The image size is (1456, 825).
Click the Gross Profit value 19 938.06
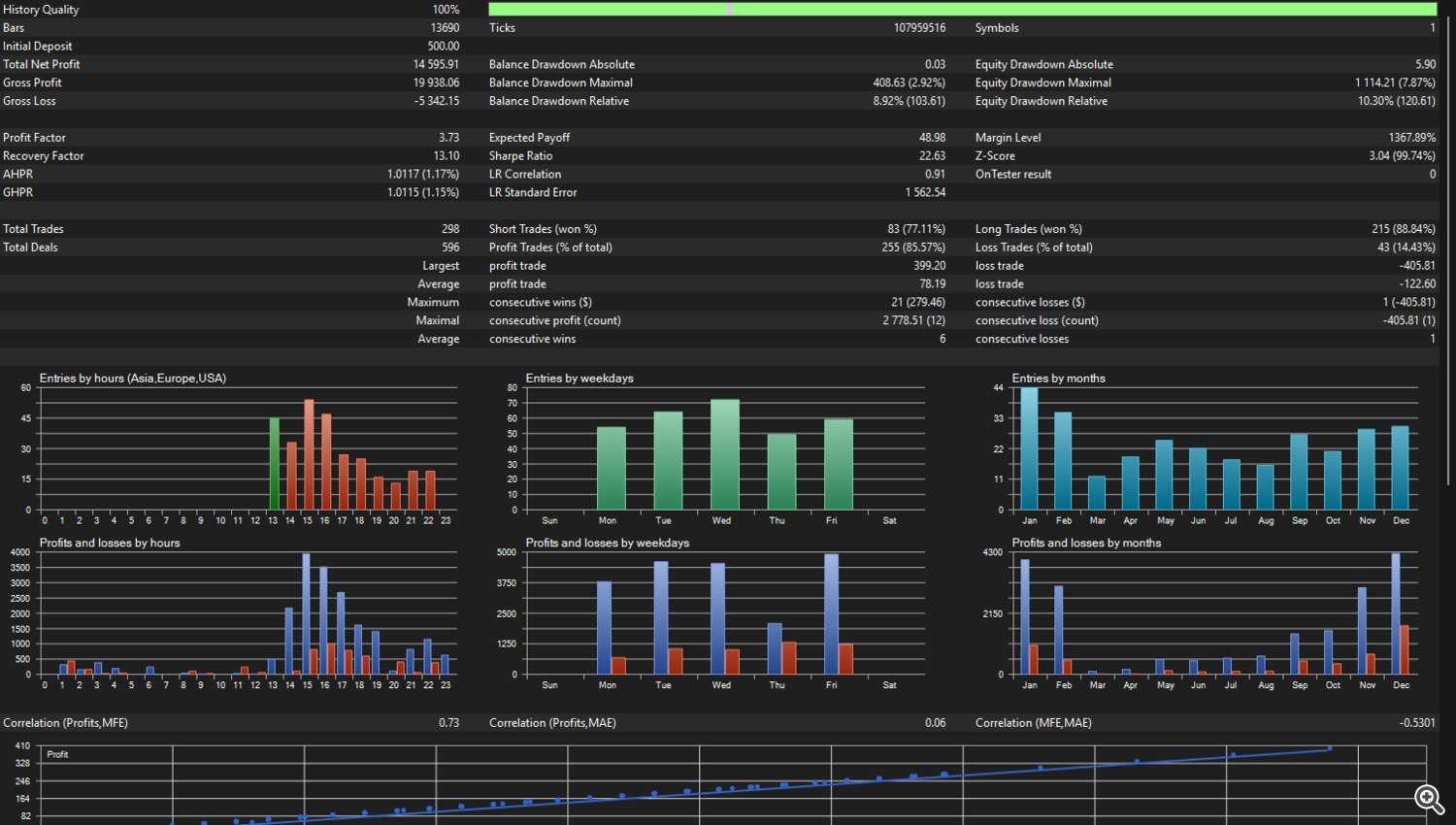click(x=436, y=82)
